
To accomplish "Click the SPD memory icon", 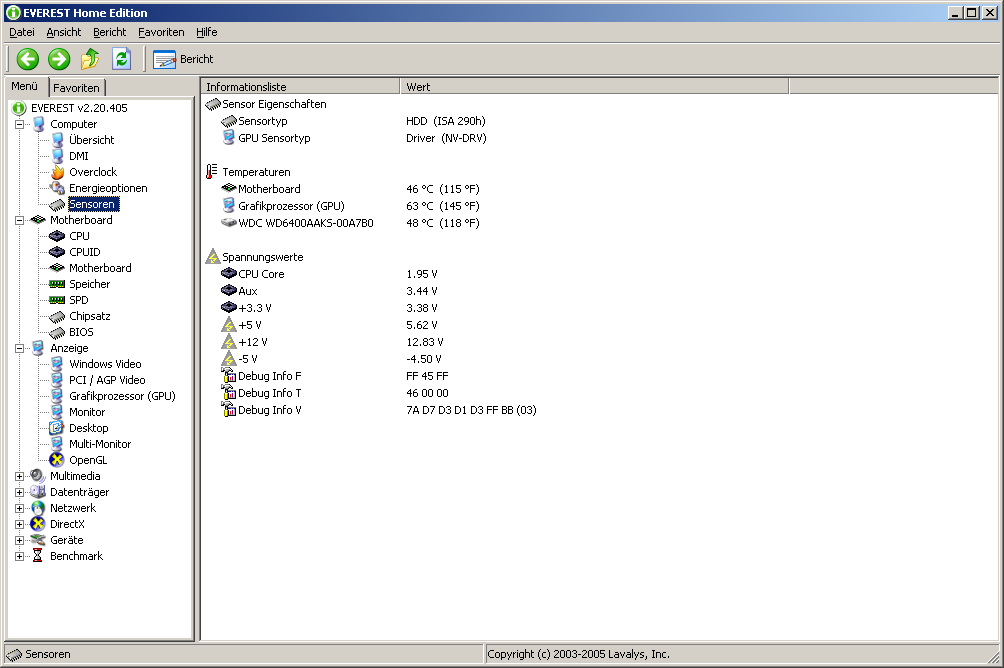I will (x=57, y=300).
